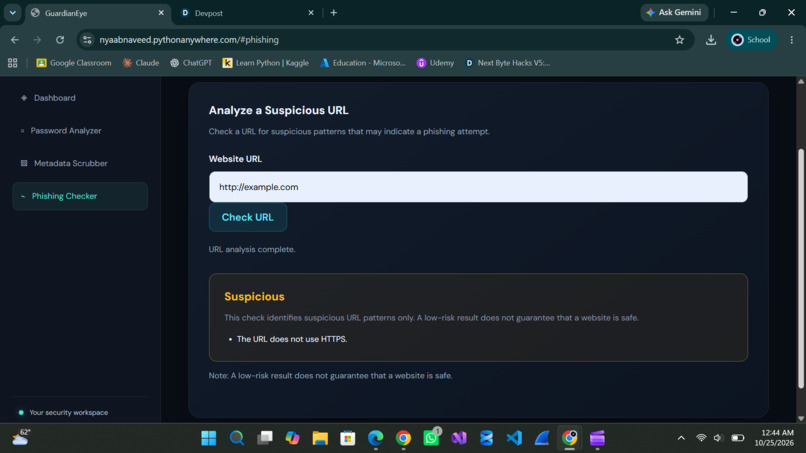The height and width of the screenshot is (453, 806).
Task: Click Ask Gemini button
Action: click(674, 12)
